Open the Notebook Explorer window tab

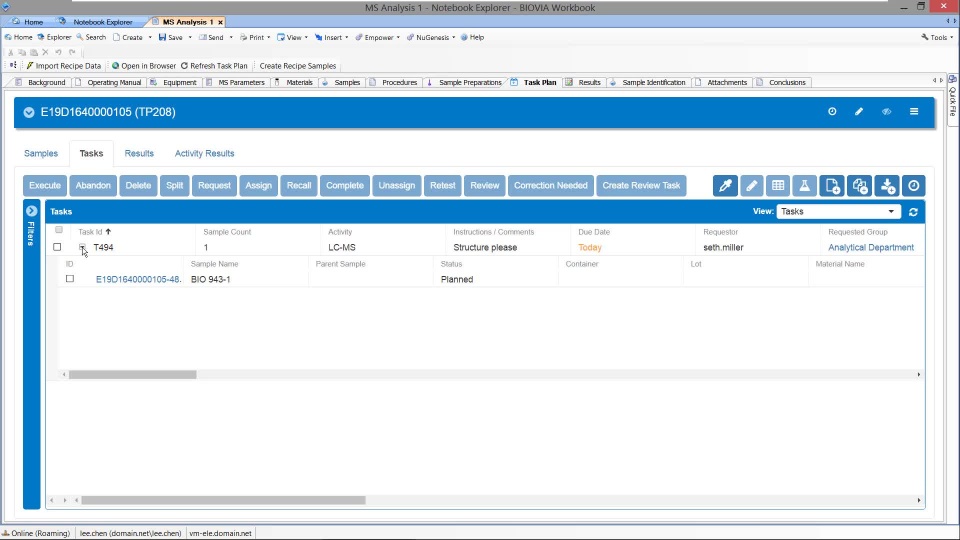coord(97,22)
